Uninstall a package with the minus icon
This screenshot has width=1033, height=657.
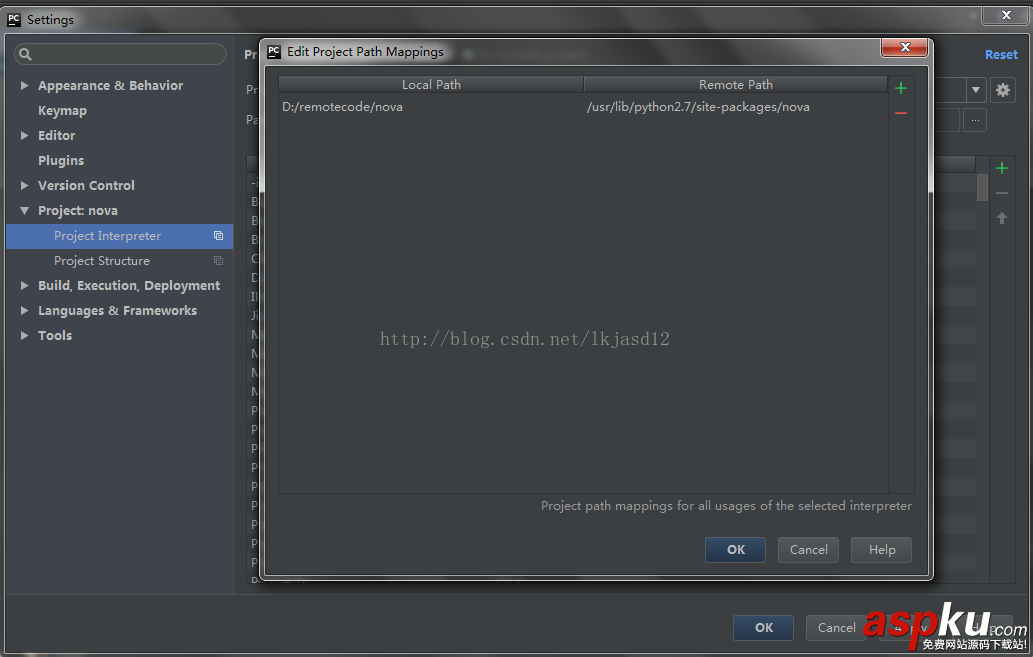tap(1001, 192)
